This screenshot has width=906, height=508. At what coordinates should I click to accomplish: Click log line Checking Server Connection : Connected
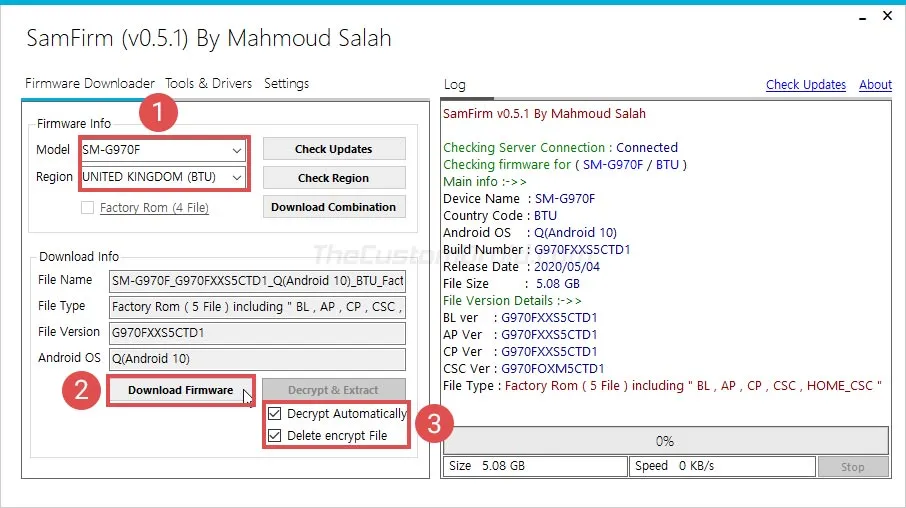[x=560, y=147]
